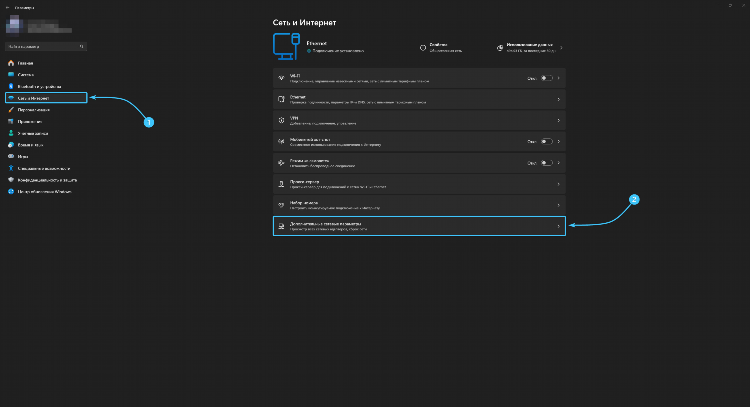
Task: Open Конфиденциальность и защита in the sidebar
Action: coord(46,180)
